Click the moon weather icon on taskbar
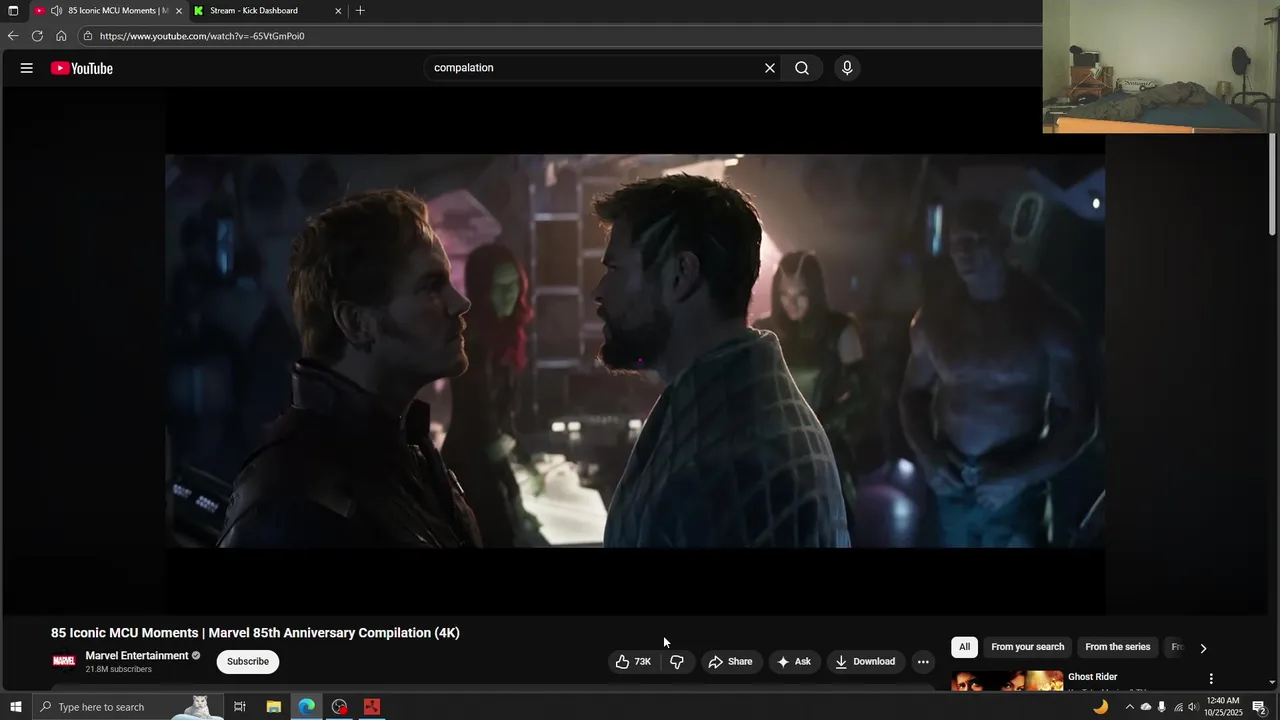Image resolution: width=1280 pixels, height=720 pixels. click(x=1100, y=707)
